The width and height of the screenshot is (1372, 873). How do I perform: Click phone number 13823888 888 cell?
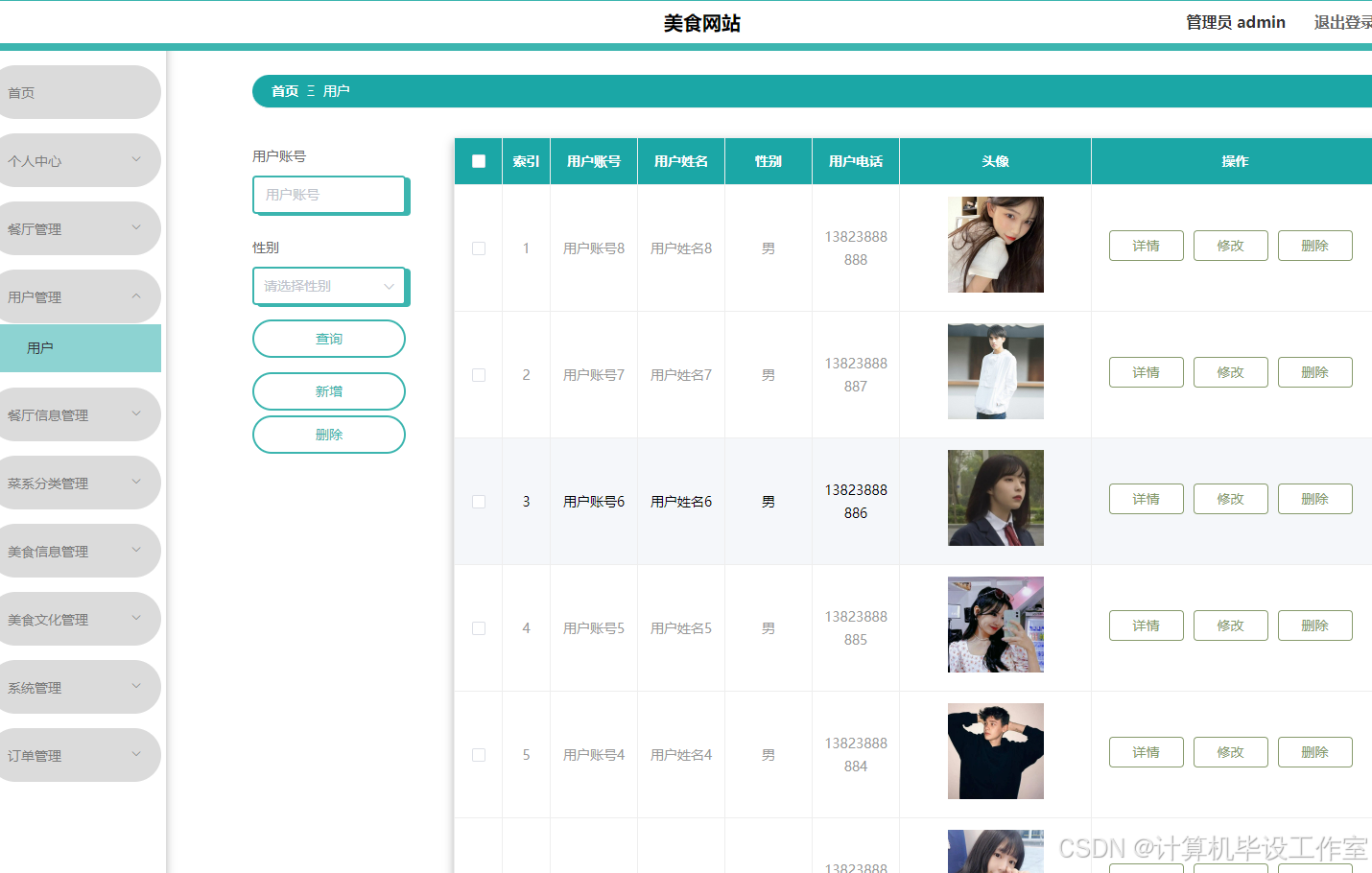click(x=856, y=248)
